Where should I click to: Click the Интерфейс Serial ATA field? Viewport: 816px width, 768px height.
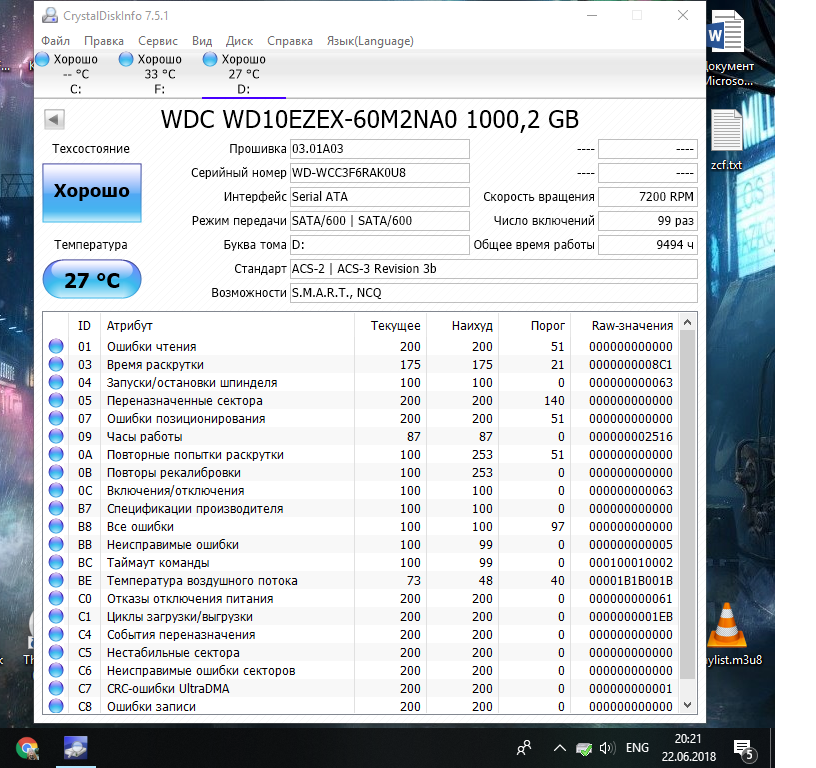click(x=379, y=197)
